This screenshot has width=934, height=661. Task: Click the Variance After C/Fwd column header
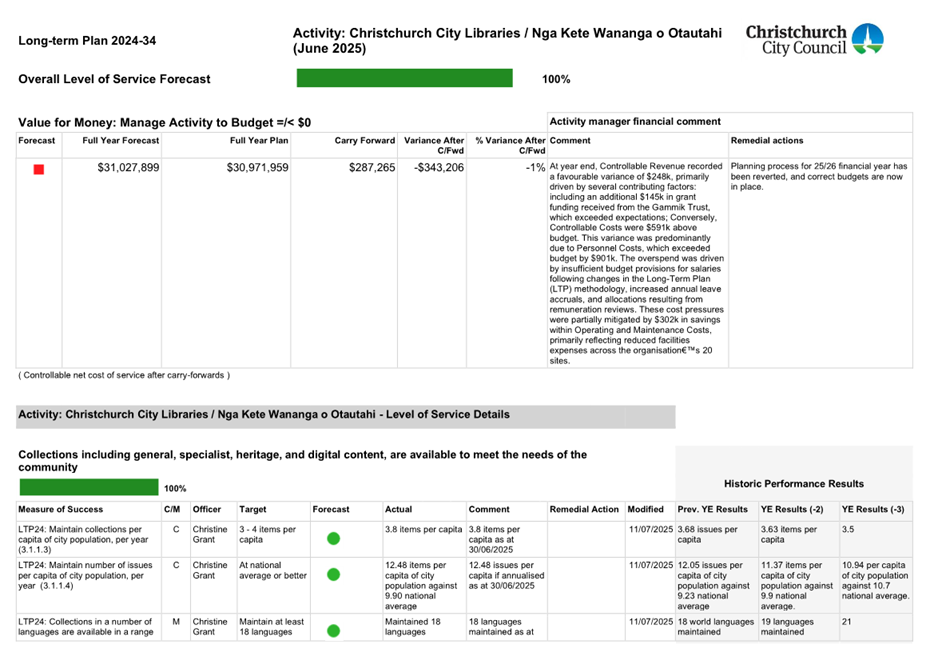pos(434,146)
